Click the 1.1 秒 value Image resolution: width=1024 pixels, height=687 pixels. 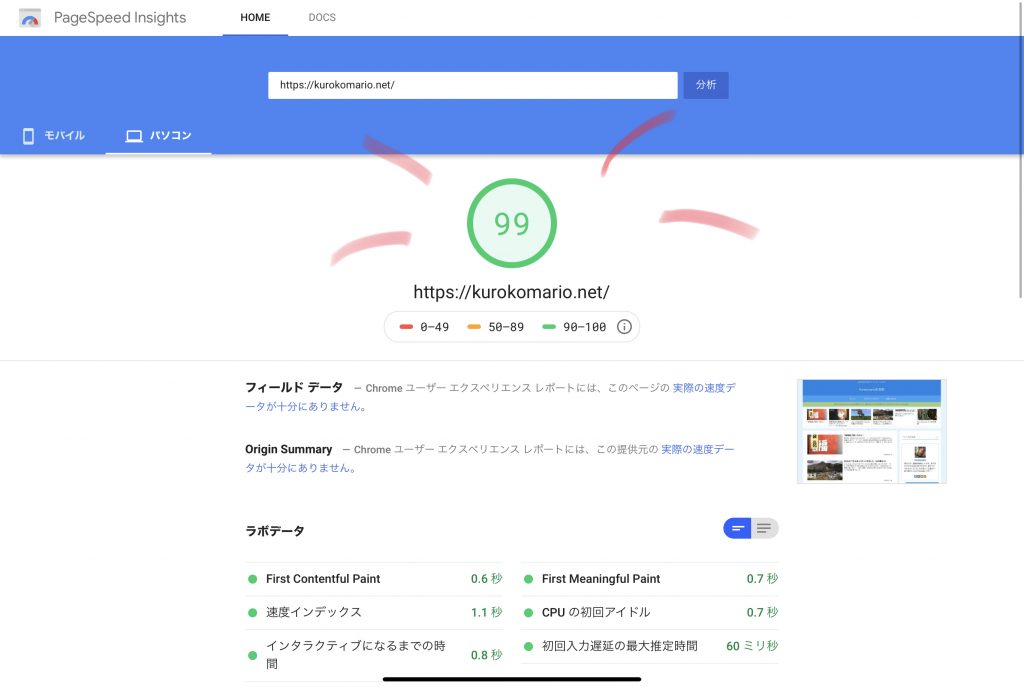pos(487,612)
